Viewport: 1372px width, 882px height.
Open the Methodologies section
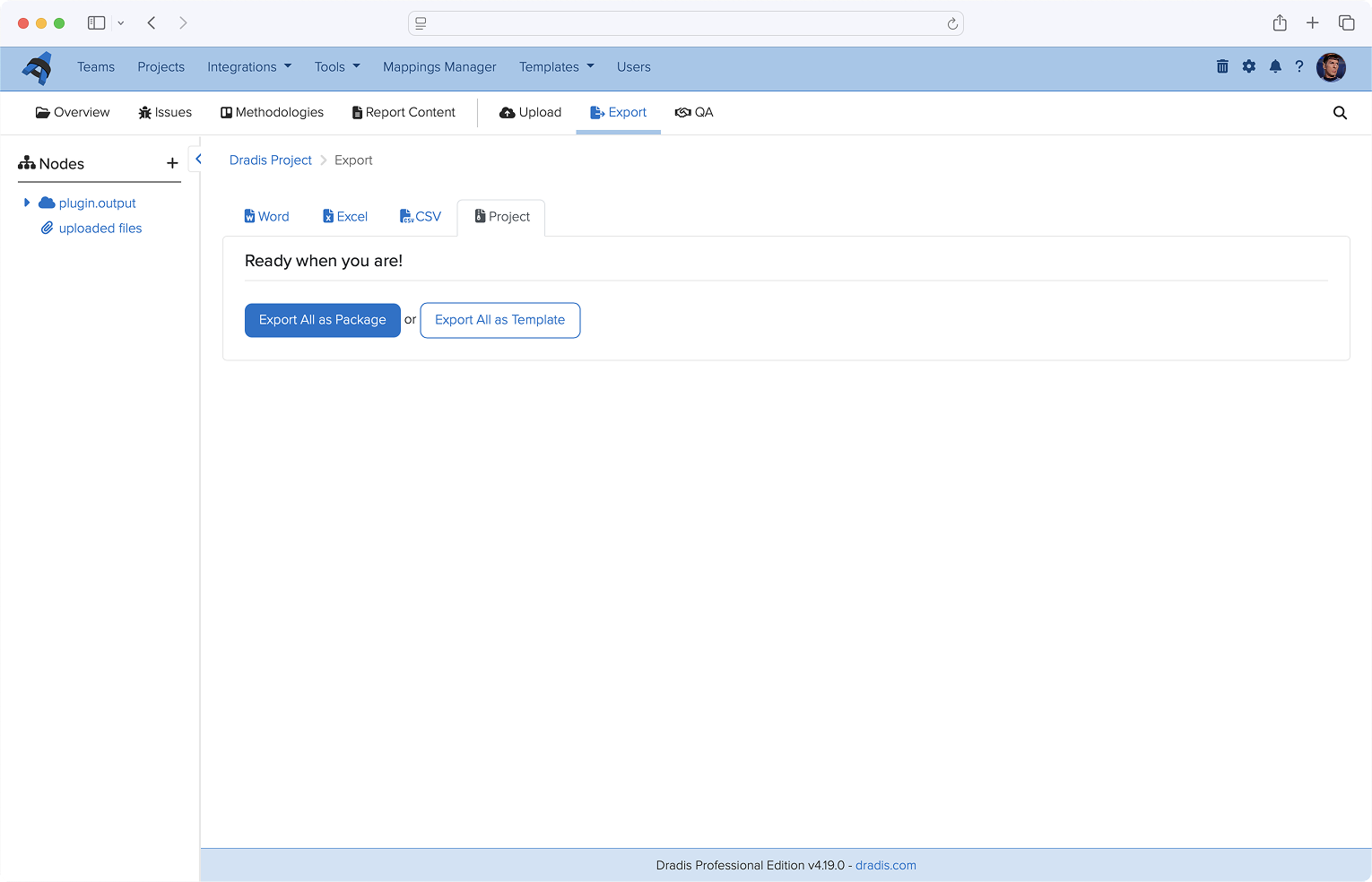pyautogui.click(x=272, y=113)
